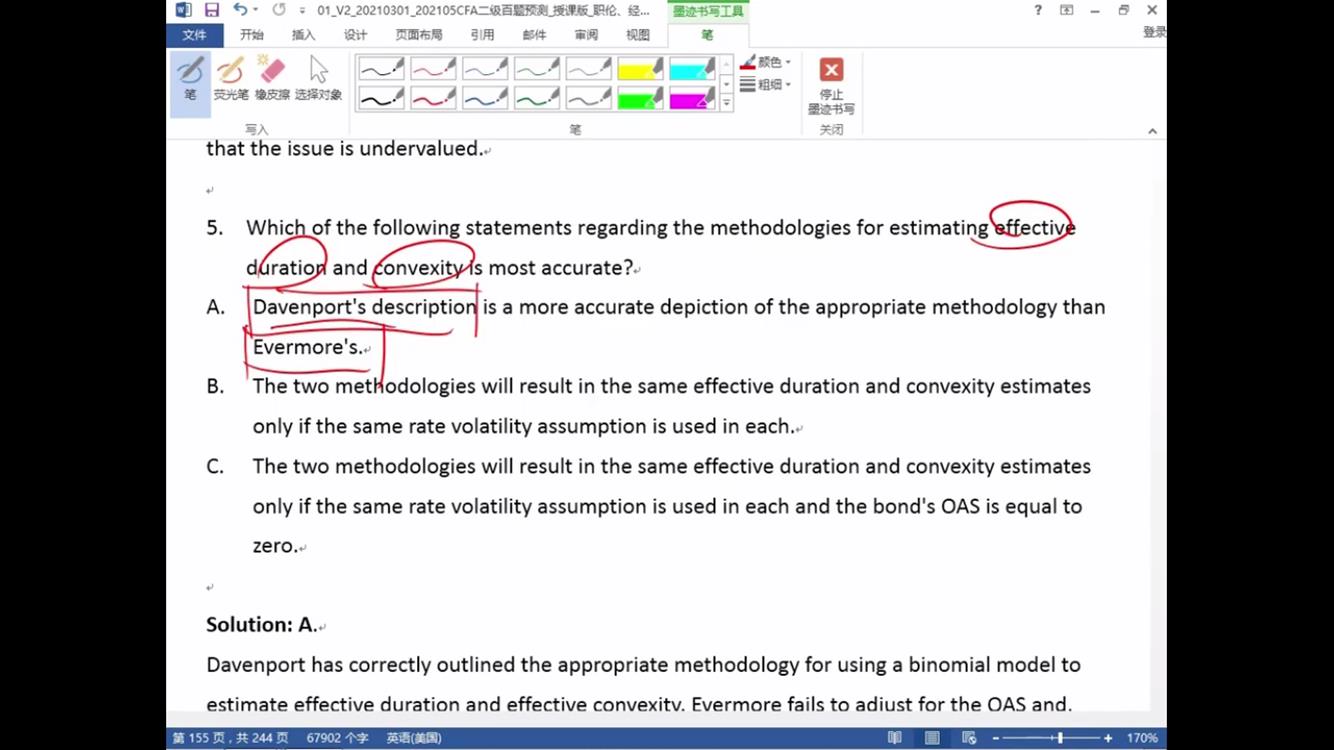Switch to the Insert (插入) ribbon tab
This screenshot has width=1334, height=750.
(x=303, y=35)
